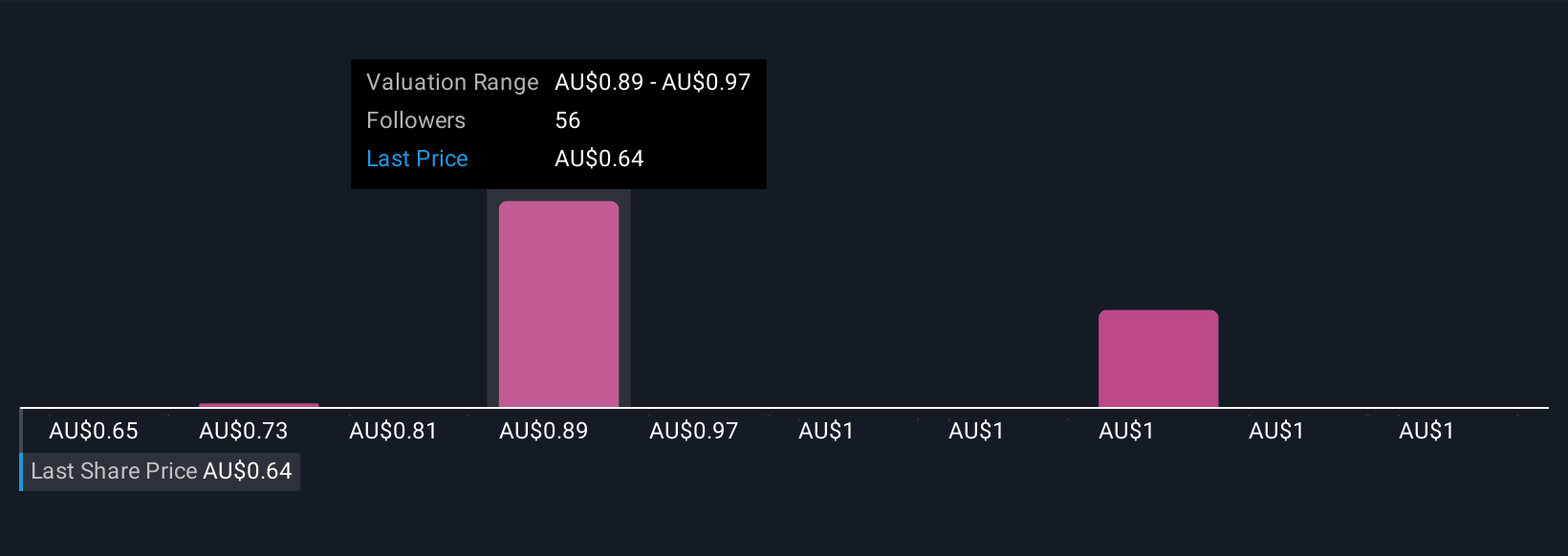
Task: Click the AU$0.89 - AU$0.97 range value
Action: (x=653, y=82)
